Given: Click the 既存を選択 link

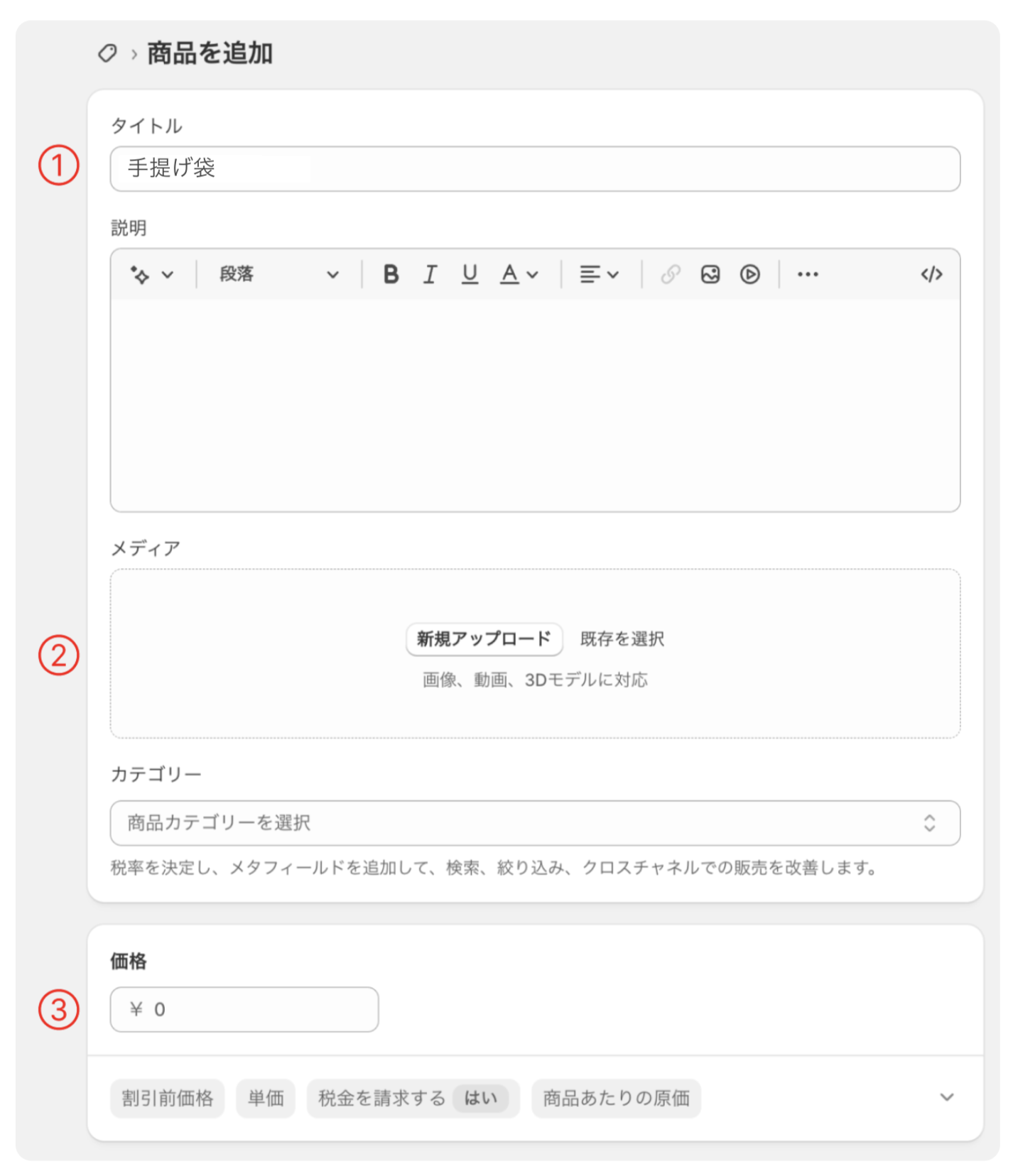Looking at the screenshot, I should pos(622,639).
